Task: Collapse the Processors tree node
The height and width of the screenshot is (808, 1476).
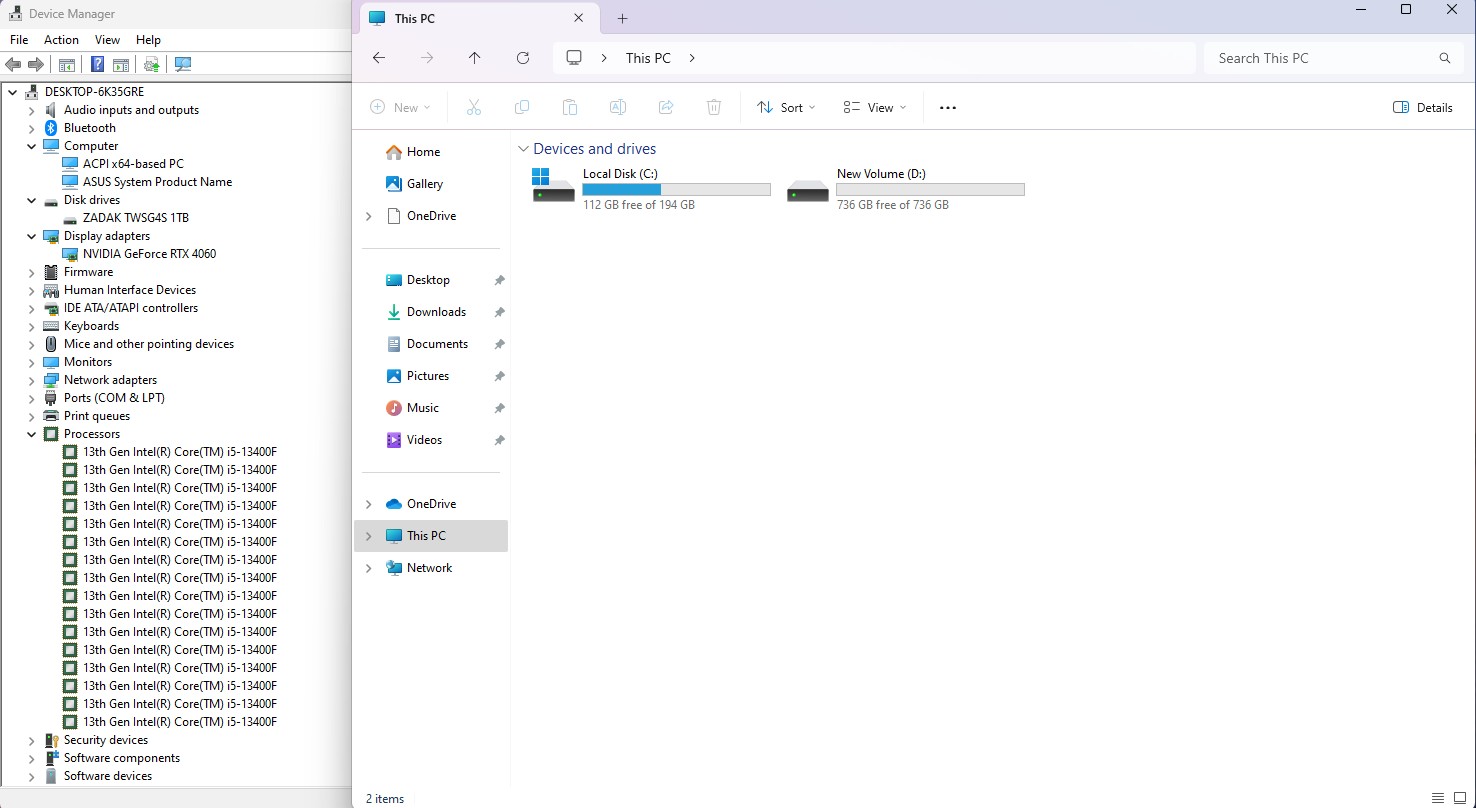Action: [x=31, y=434]
